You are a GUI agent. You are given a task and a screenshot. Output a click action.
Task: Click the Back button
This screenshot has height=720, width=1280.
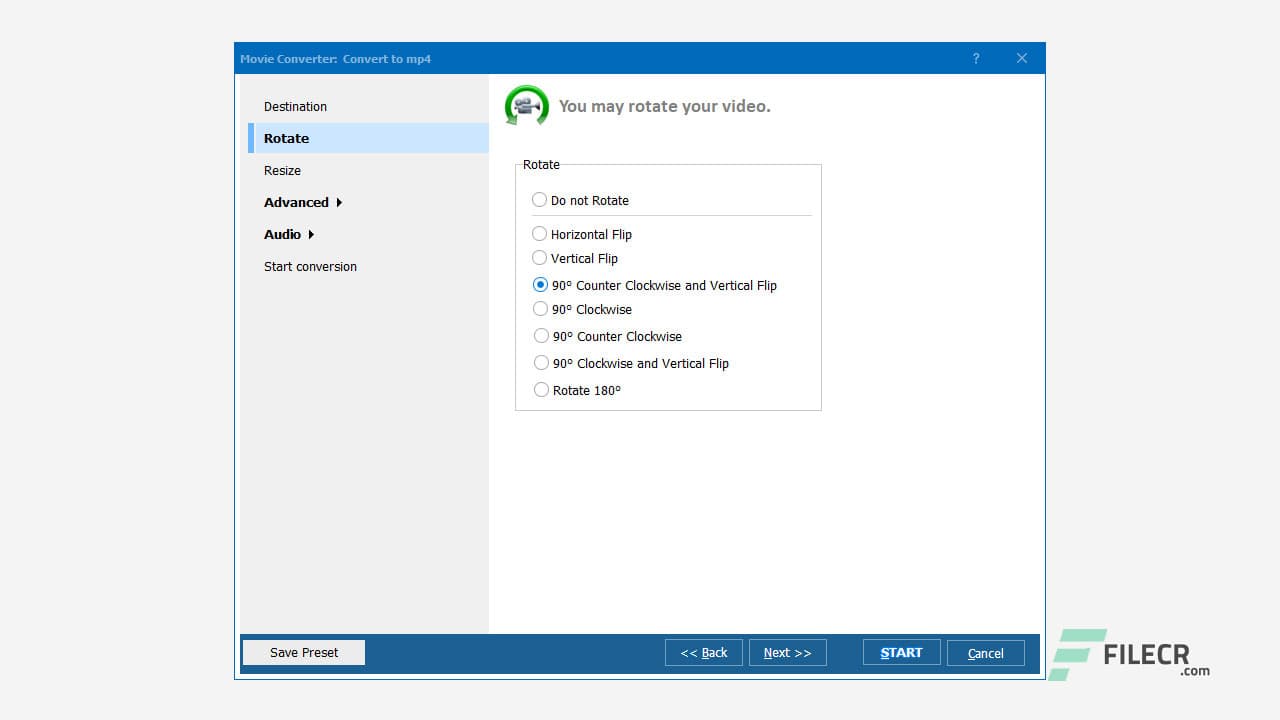coord(703,652)
